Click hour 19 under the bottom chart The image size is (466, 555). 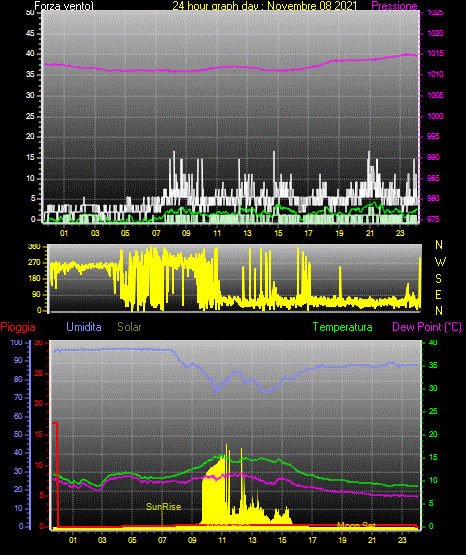[x=342, y=540]
